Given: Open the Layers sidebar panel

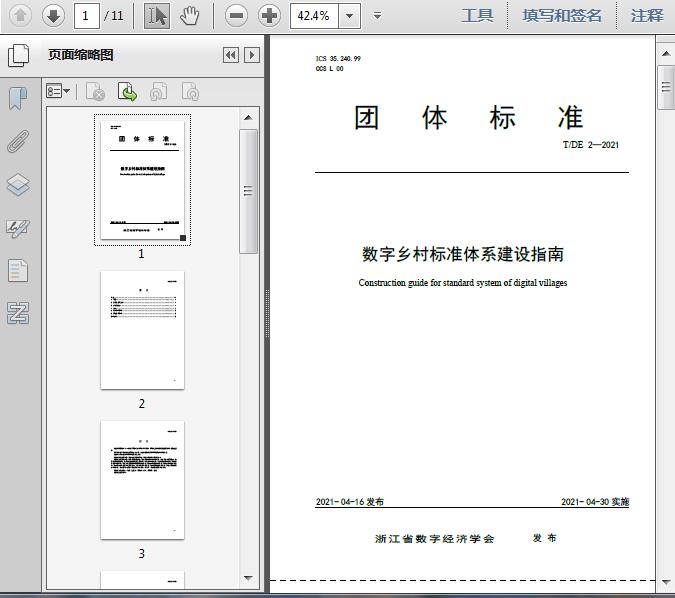Looking at the screenshot, I should (18, 185).
